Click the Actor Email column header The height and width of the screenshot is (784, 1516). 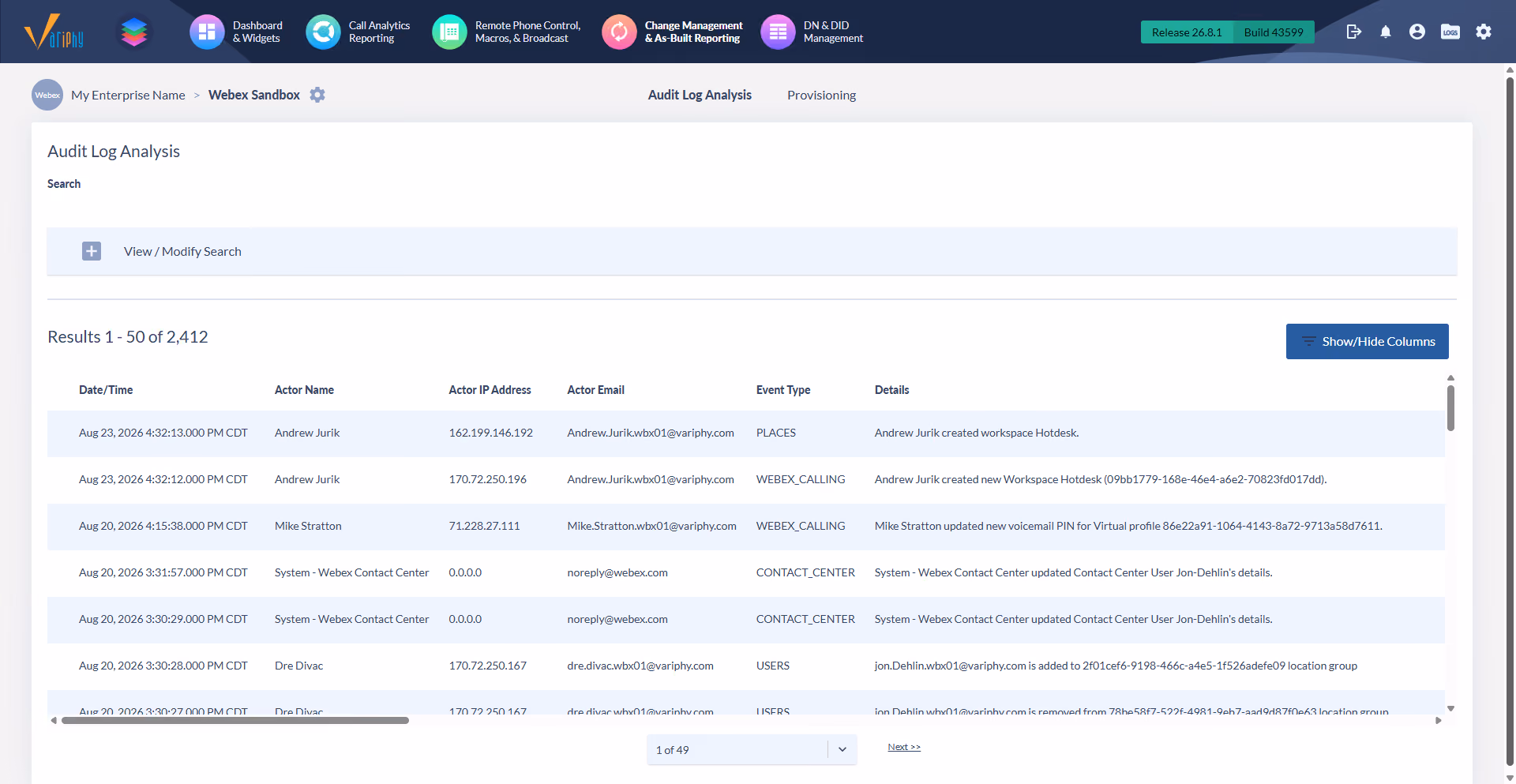click(595, 390)
